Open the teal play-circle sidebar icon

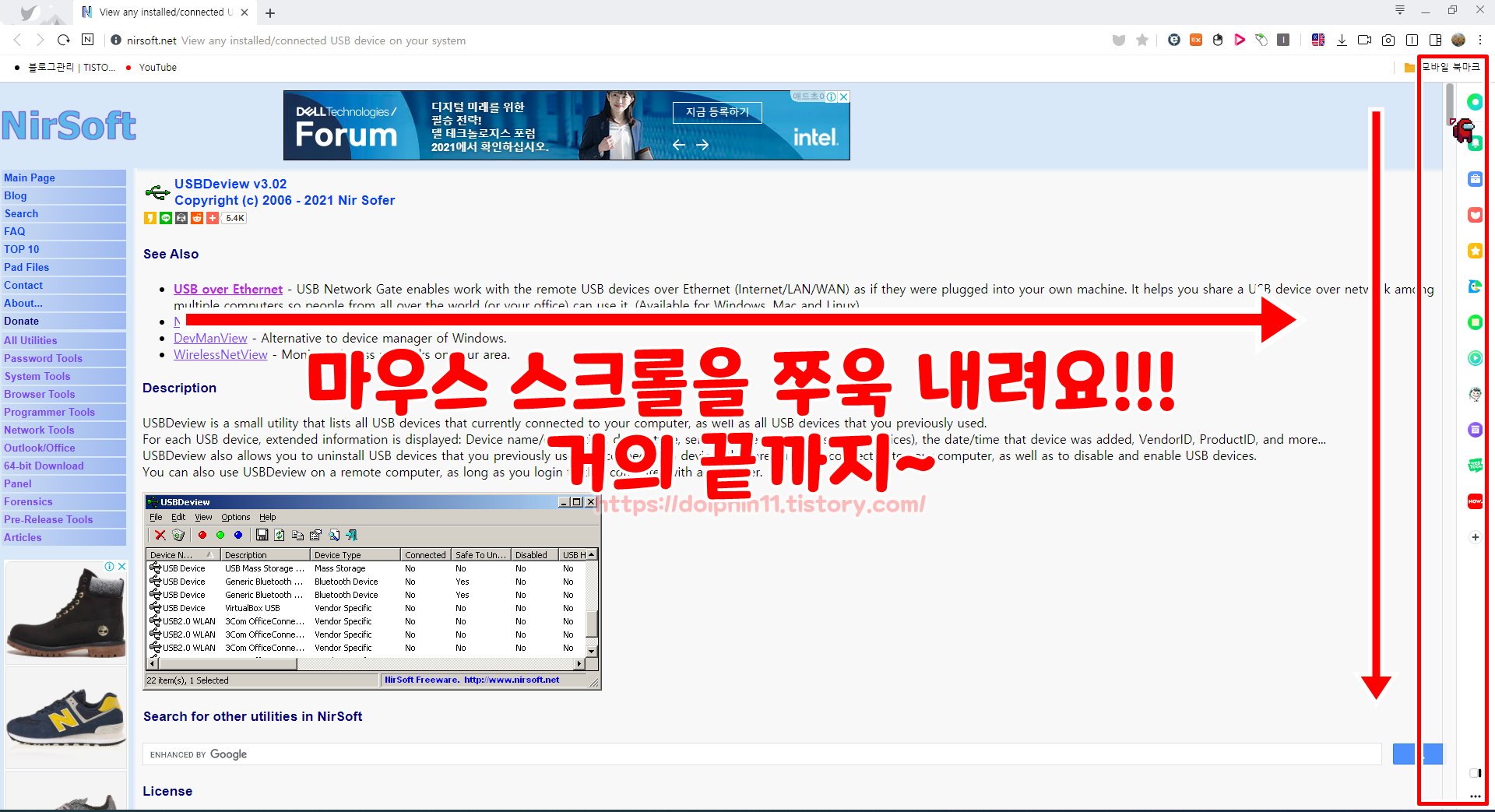click(1475, 358)
